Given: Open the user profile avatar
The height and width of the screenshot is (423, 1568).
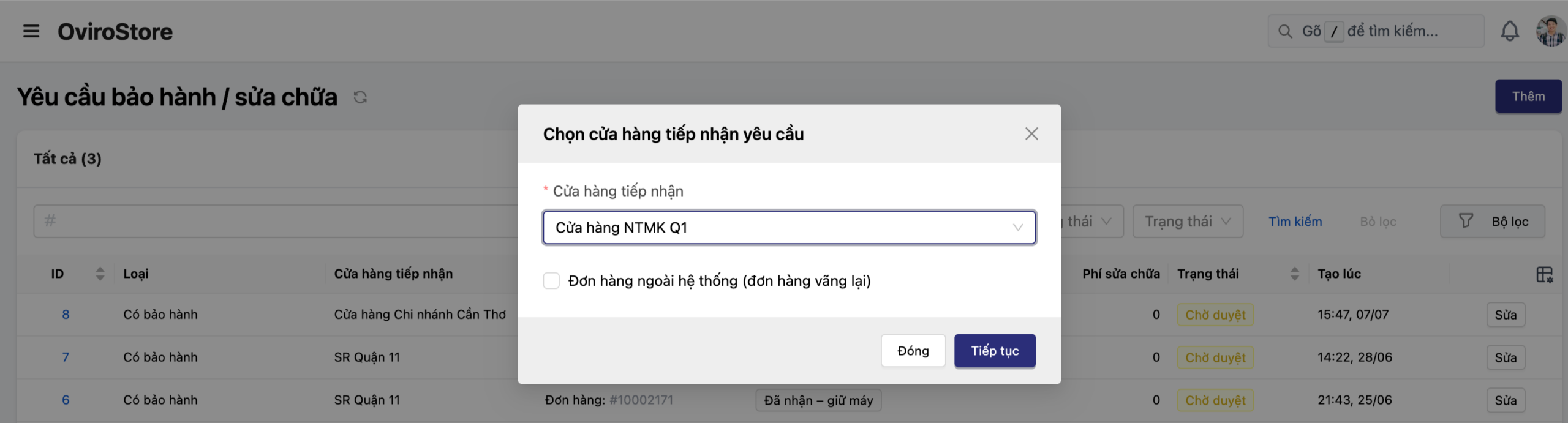Looking at the screenshot, I should pyautogui.click(x=1550, y=31).
